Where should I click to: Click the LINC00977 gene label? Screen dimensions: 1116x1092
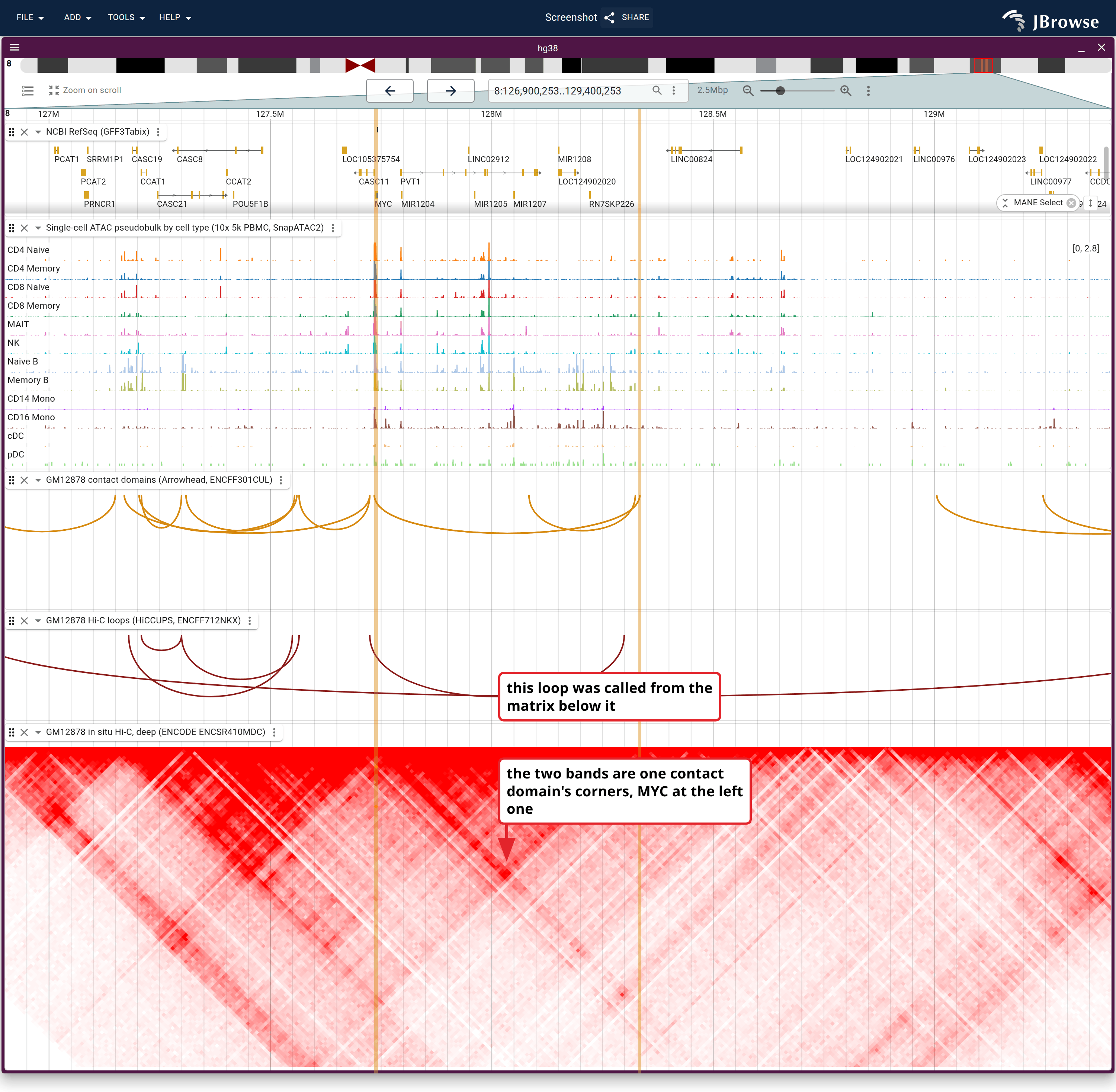pos(1050,182)
